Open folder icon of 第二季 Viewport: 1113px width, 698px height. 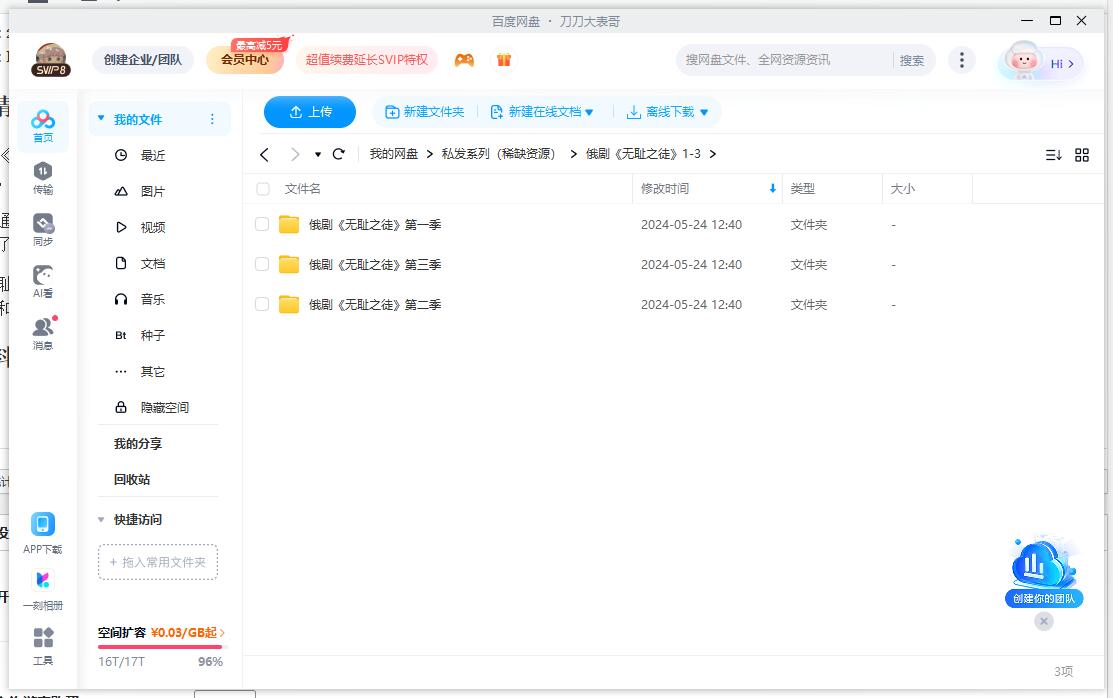[x=289, y=304]
